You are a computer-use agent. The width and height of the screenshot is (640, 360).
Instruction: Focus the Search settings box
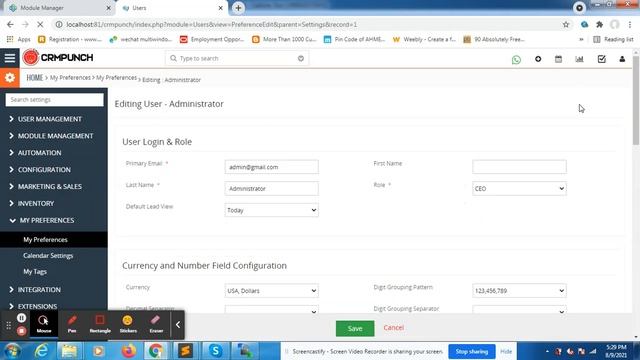(x=54, y=100)
